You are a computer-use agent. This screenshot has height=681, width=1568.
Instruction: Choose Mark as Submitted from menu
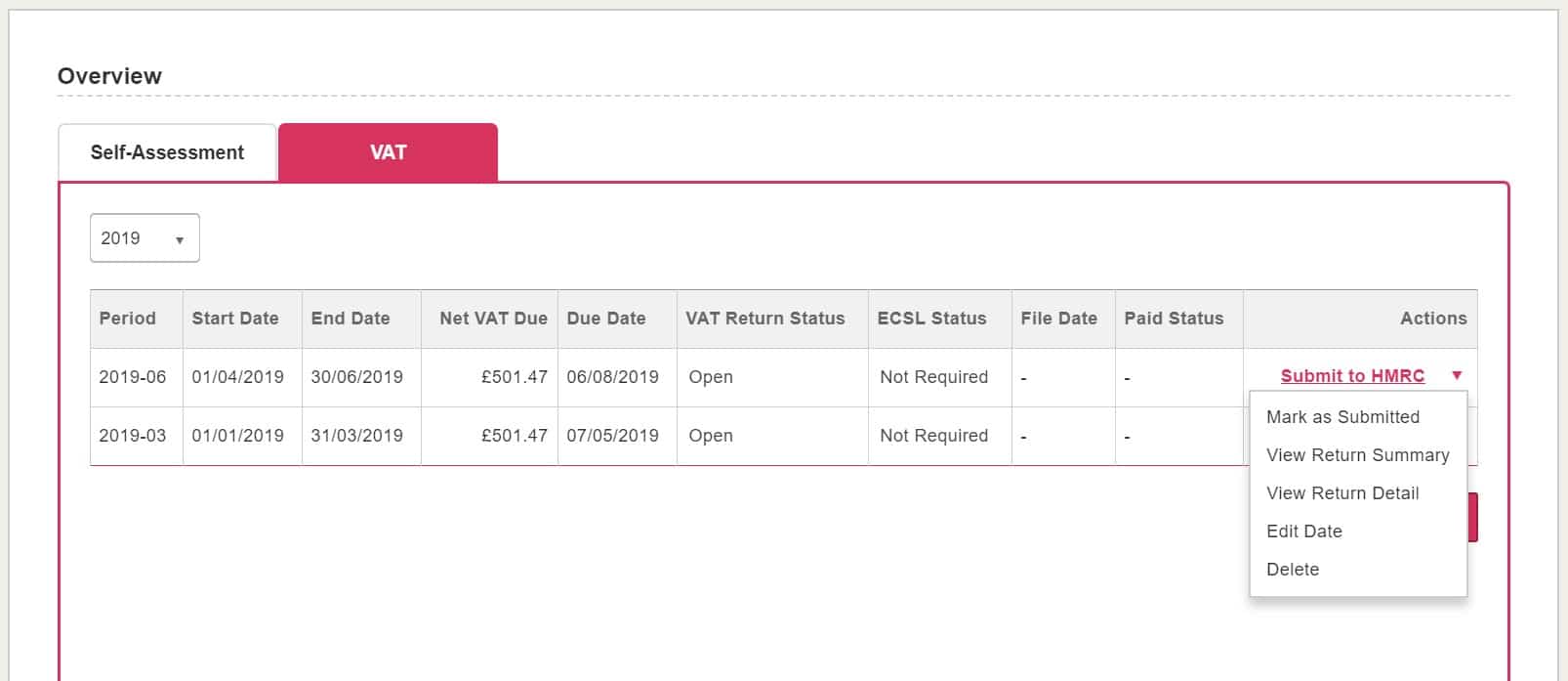pyautogui.click(x=1342, y=417)
